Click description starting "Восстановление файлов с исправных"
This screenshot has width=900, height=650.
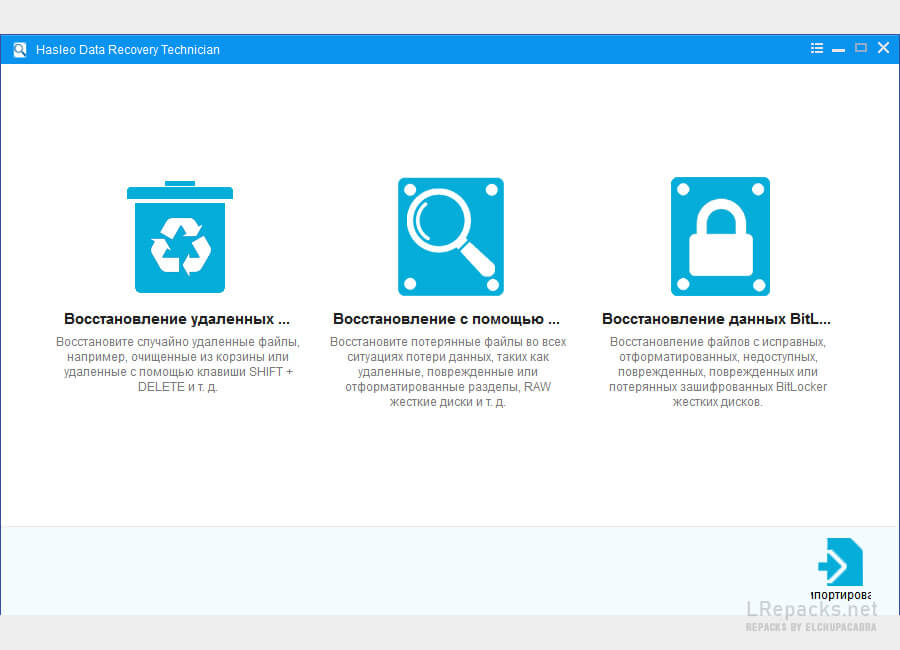tap(718, 372)
